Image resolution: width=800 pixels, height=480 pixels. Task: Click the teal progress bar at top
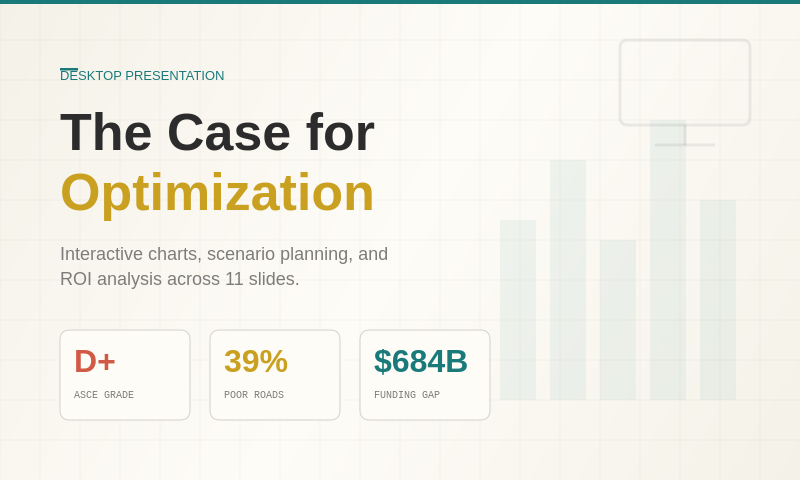pos(400,2)
